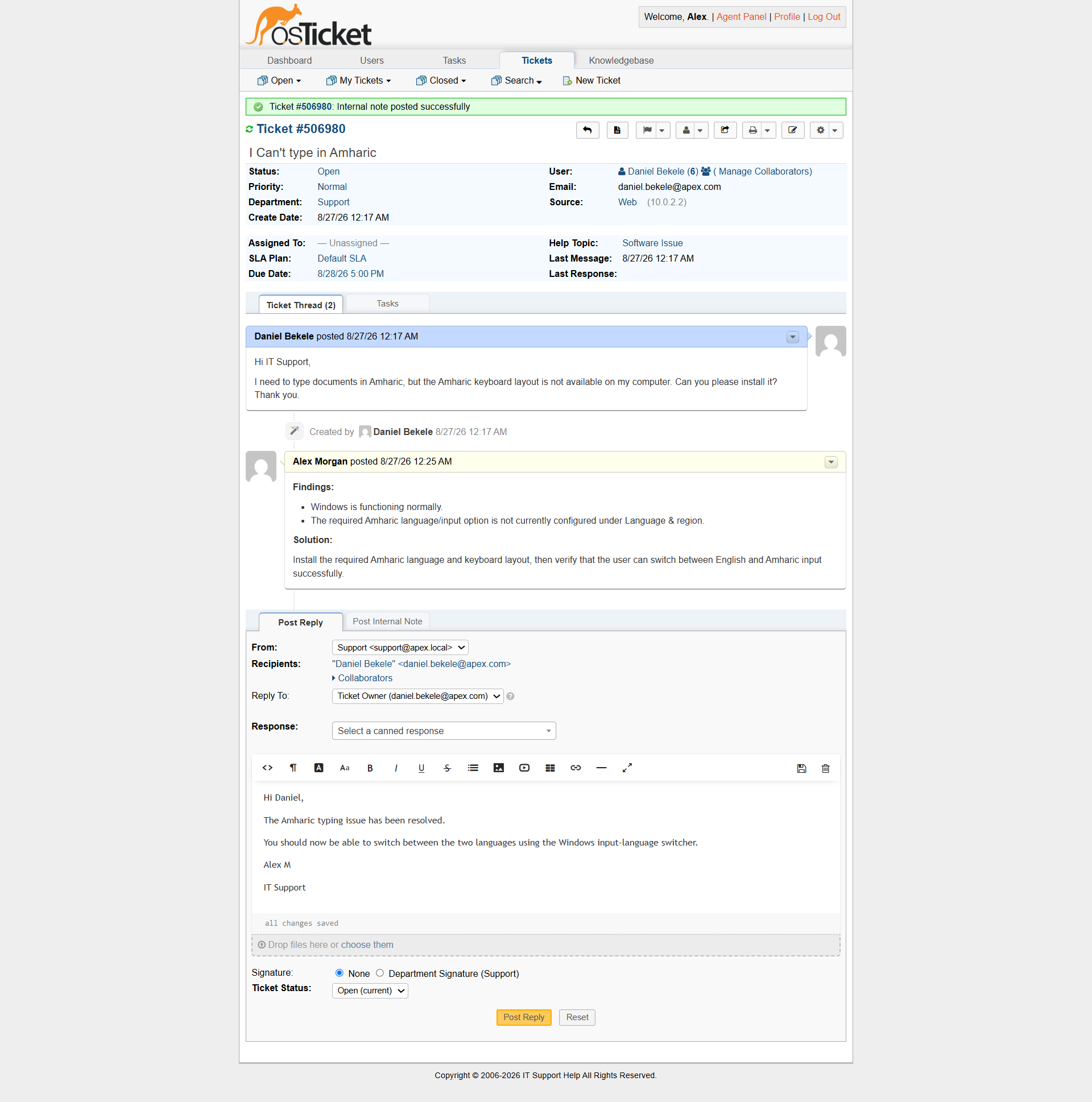Viewport: 1092px width, 1102px height.
Task: Click the transfer ticket icon
Action: pos(725,130)
